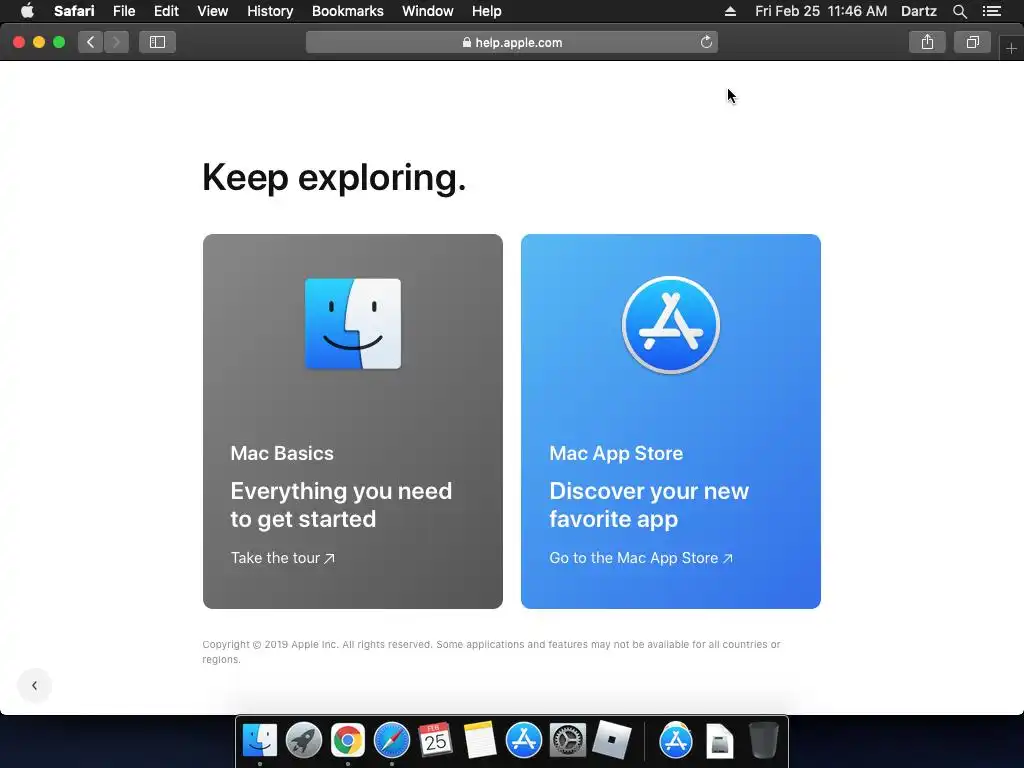The height and width of the screenshot is (768, 1024).
Task: Open Google Chrome from the Dock
Action: (347, 741)
